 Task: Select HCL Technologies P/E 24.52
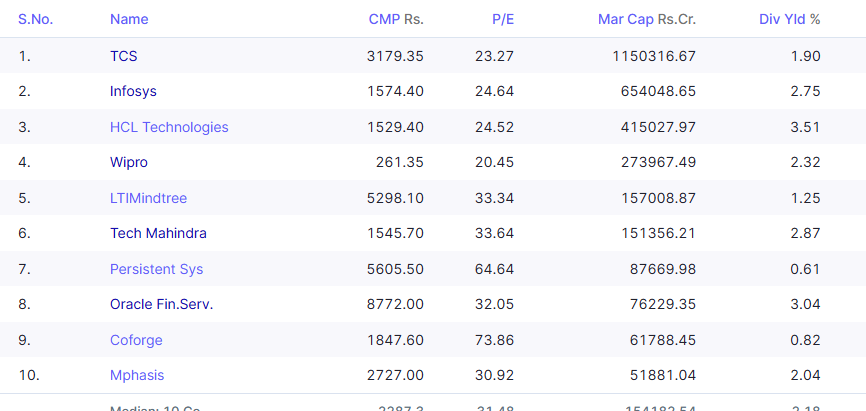(494, 127)
